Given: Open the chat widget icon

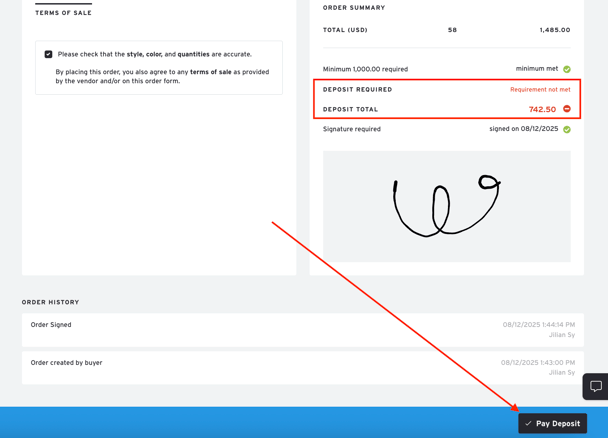Looking at the screenshot, I should tap(595, 386).
